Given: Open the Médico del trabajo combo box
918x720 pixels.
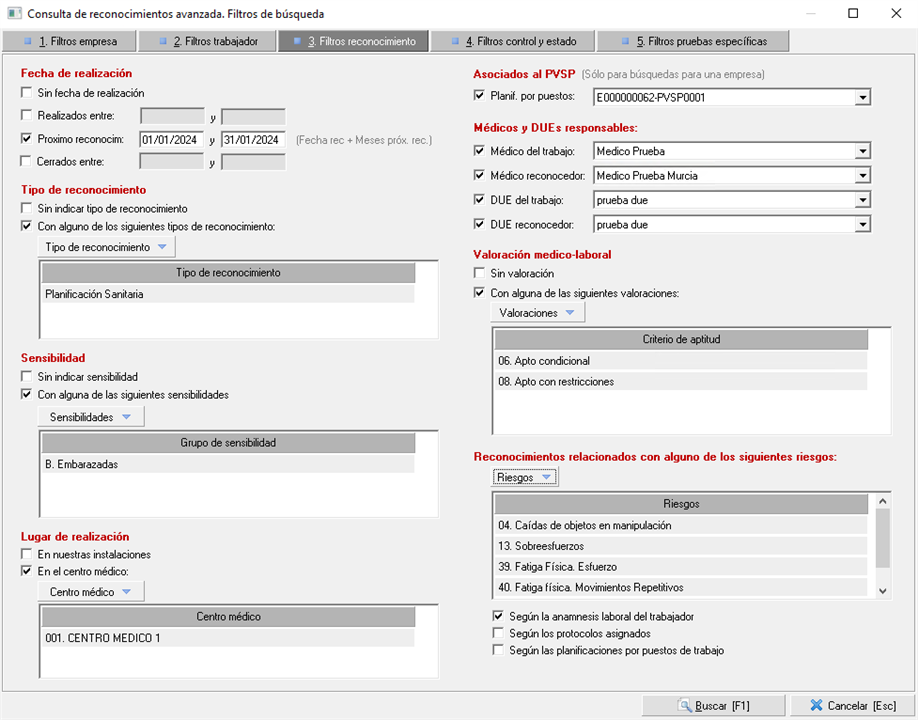Looking at the screenshot, I should (862, 151).
